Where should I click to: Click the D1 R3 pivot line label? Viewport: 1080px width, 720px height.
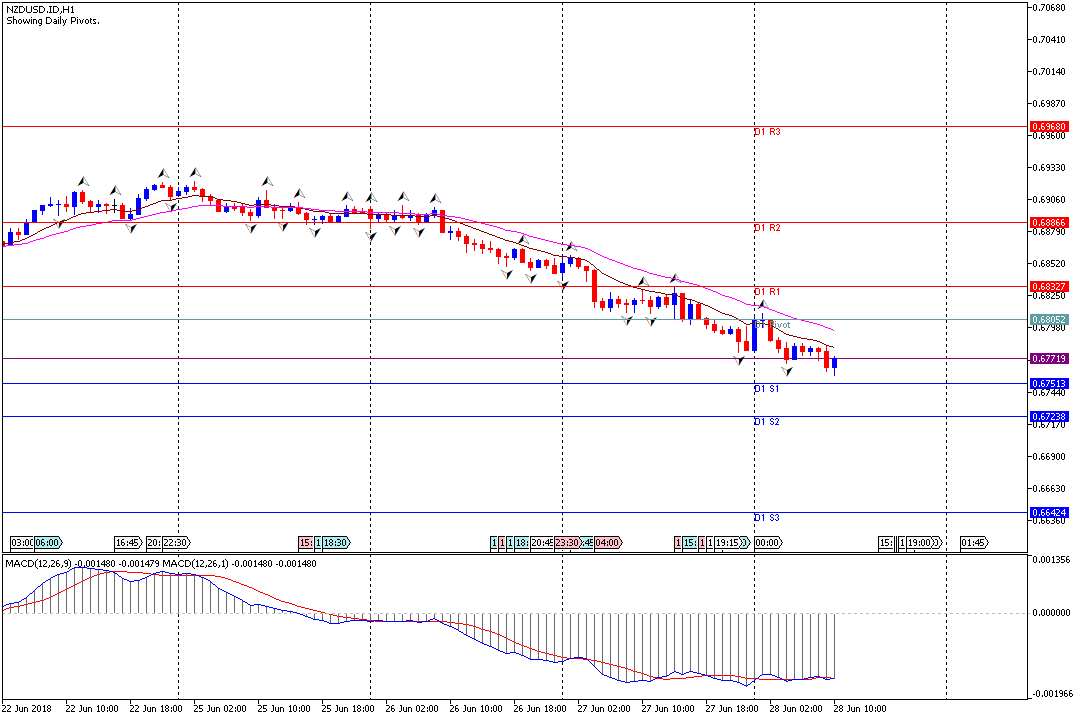tap(767, 132)
